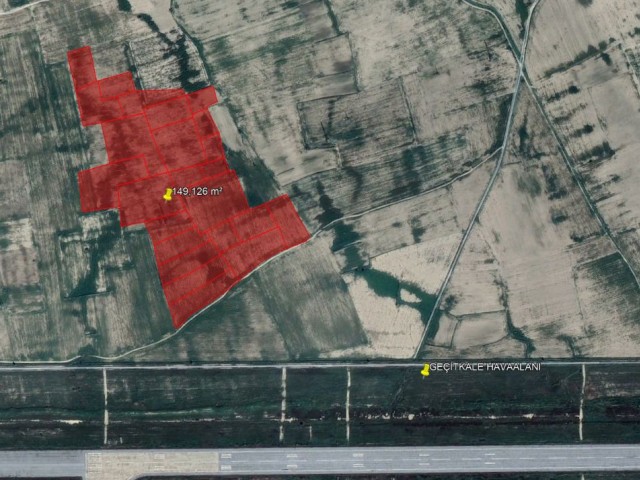The height and width of the screenshot is (480, 640).
Task: Click where the diagonal road meets the airport perimeter road
Action: (416, 357)
